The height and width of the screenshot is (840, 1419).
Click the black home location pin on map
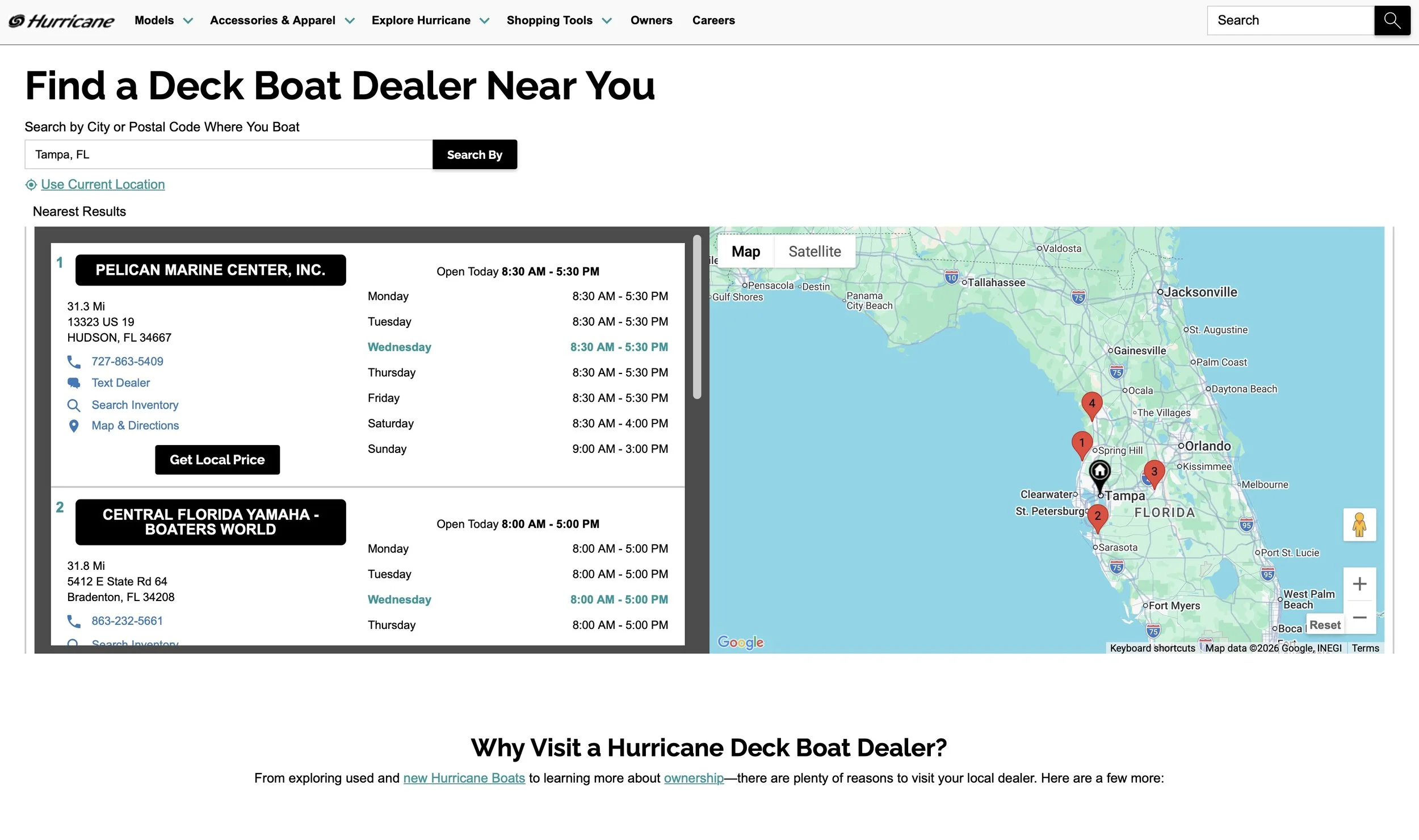tap(1099, 472)
